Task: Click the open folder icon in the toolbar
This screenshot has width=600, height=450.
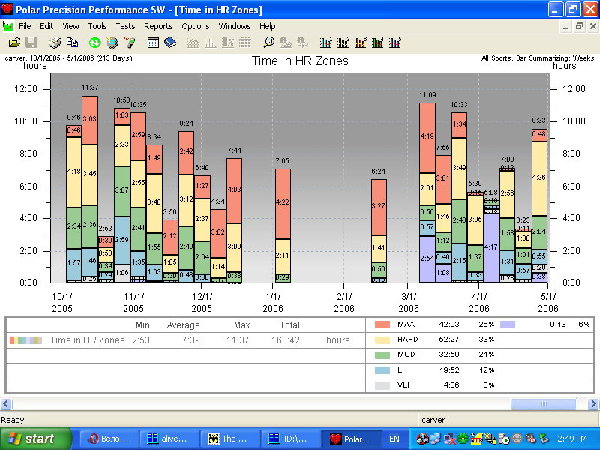Action: click(13, 43)
